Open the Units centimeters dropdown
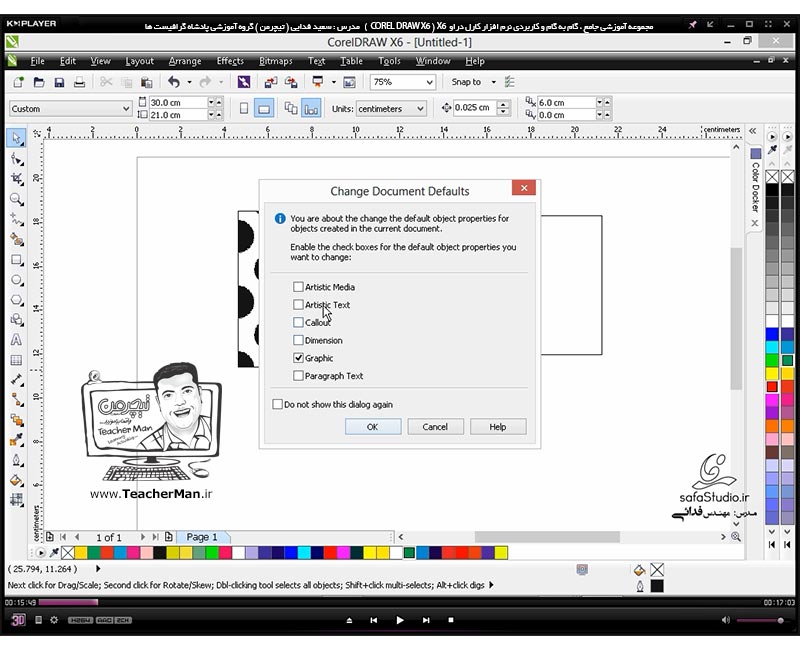The image size is (800, 650). 420,109
